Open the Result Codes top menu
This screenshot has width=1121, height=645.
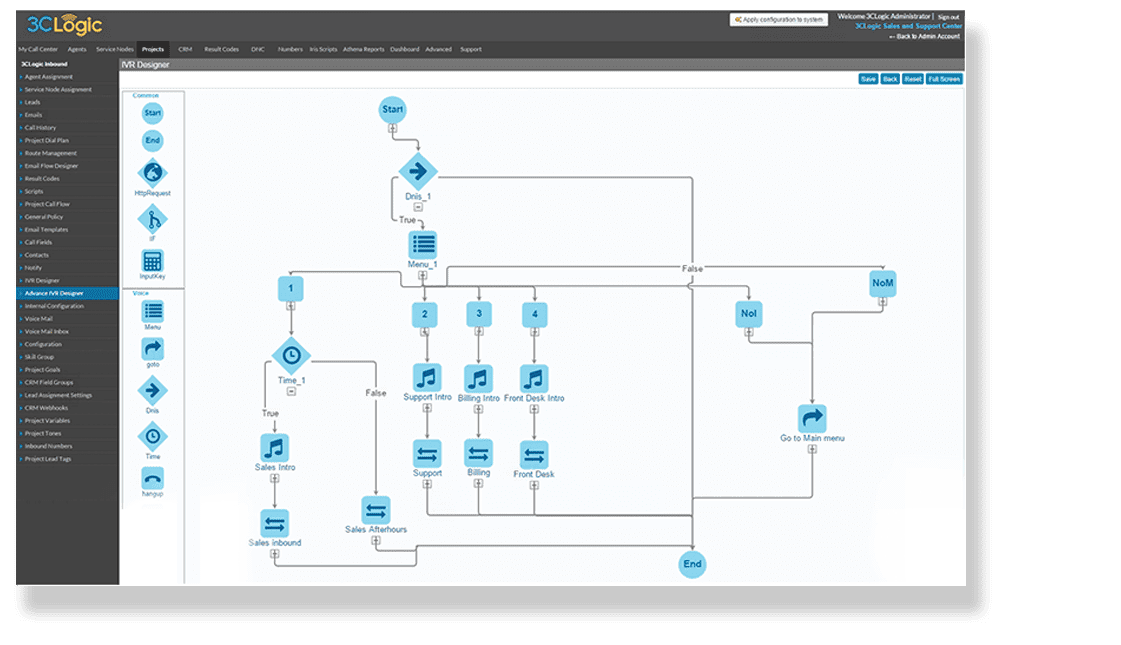[221, 49]
